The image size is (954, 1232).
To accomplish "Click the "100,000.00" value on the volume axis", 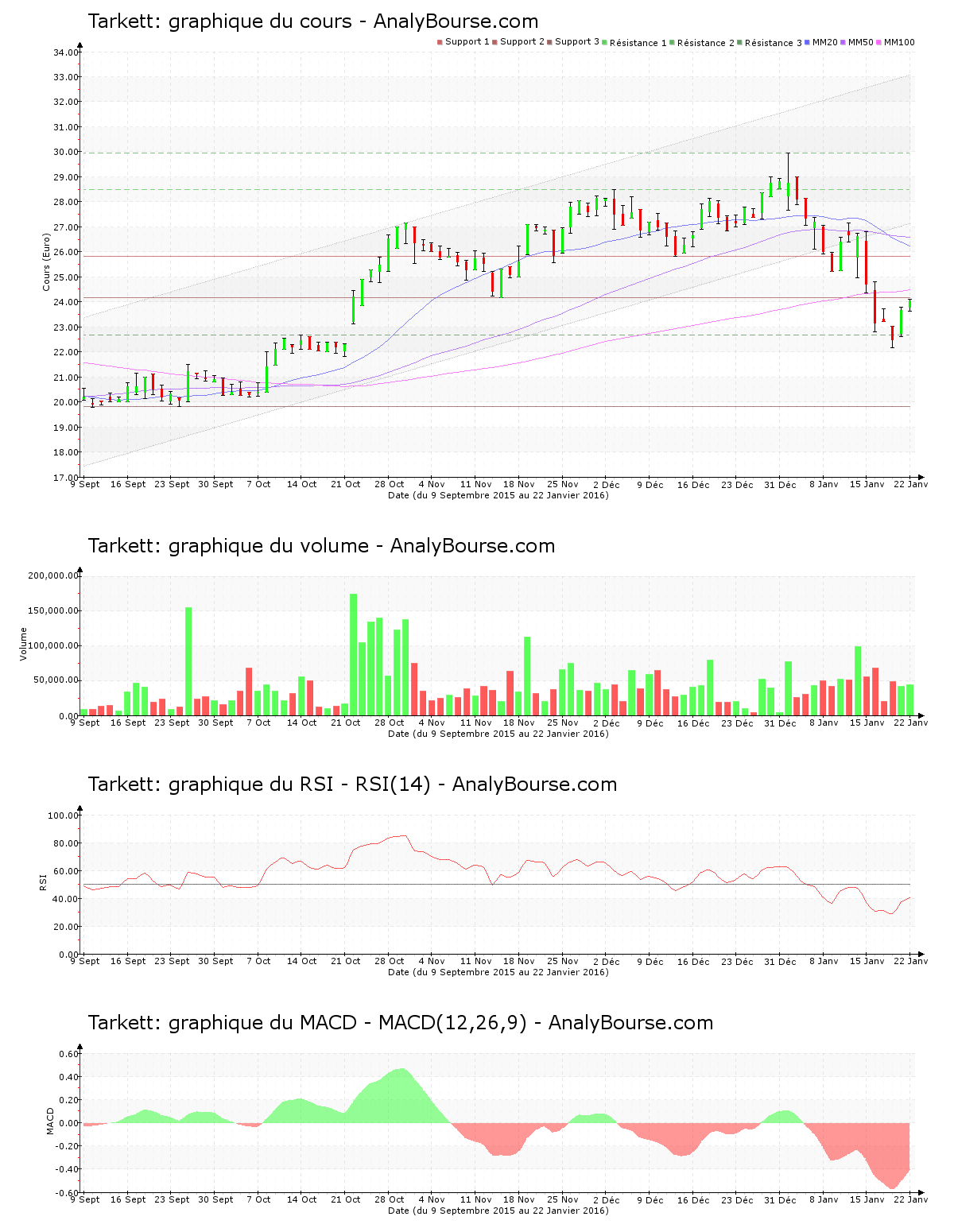I will click(x=53, y=646).
